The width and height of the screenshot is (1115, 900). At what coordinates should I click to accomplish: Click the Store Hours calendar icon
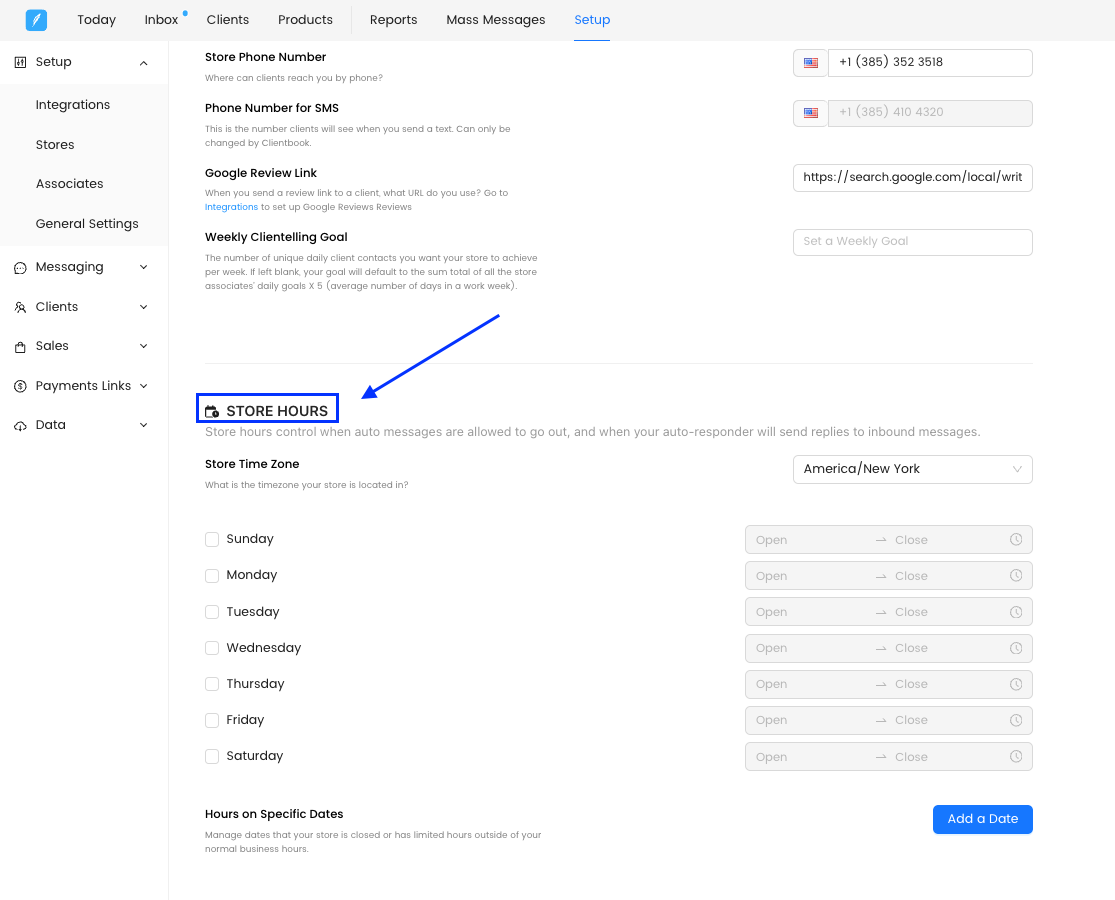tap(212, 412)
